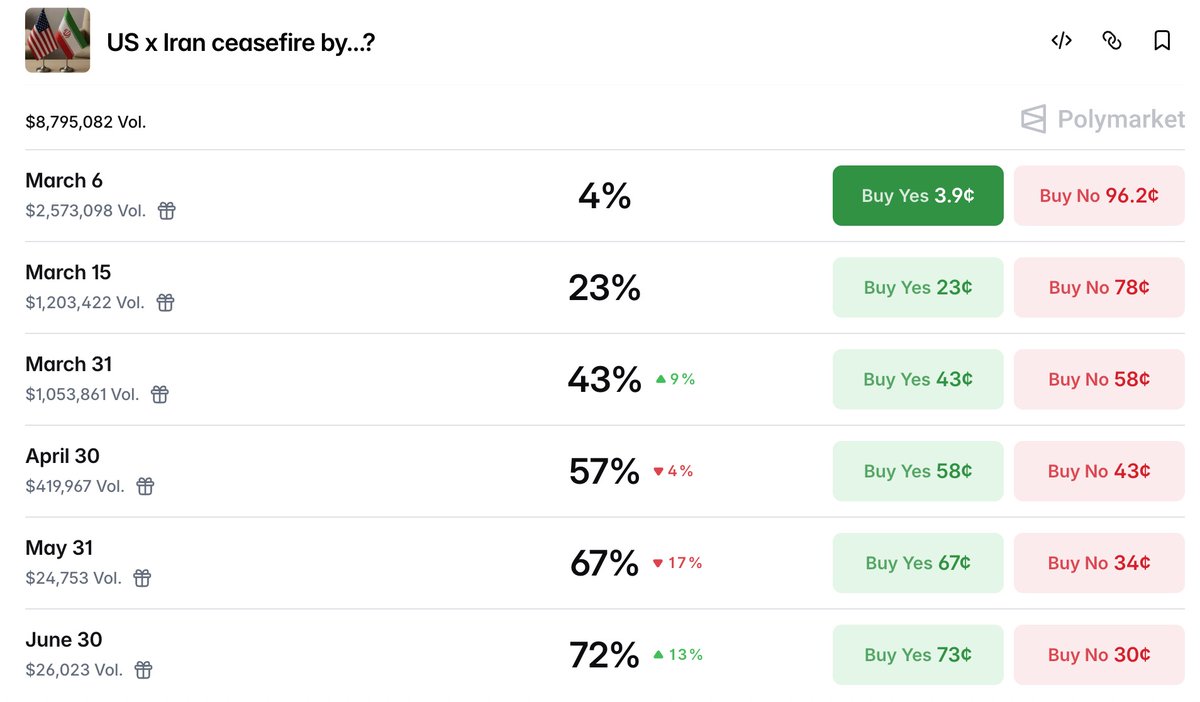Screen dimensions: 1200x702
Task: Click the market title US x Iran ceasefire
Action: [x=241, y=43]
